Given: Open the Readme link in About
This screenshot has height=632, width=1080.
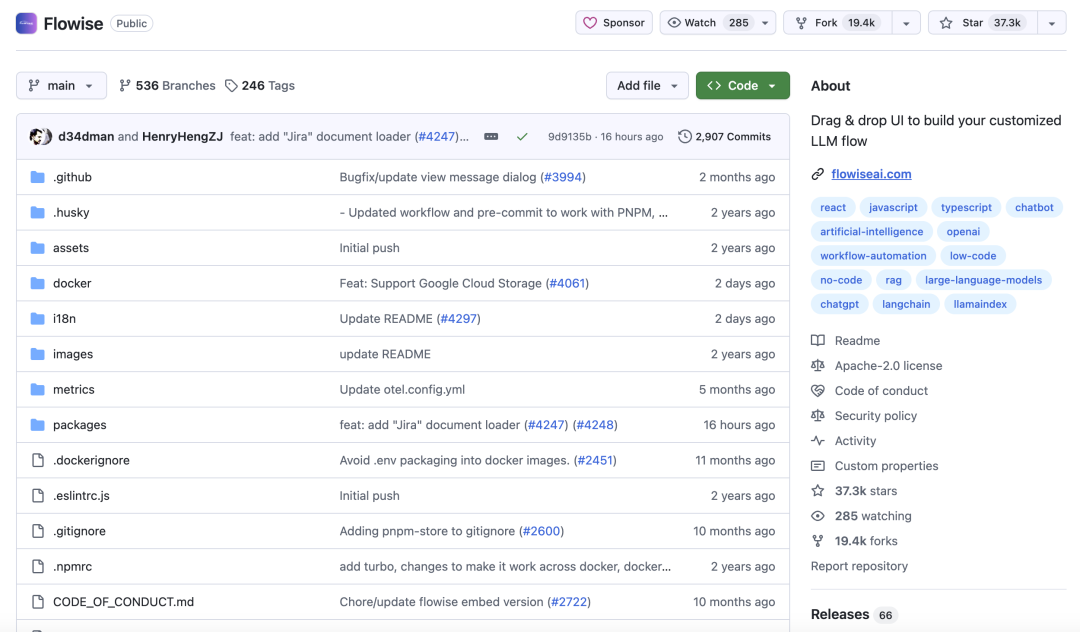Looking at the screenshot, I should [x=857, y=341].
